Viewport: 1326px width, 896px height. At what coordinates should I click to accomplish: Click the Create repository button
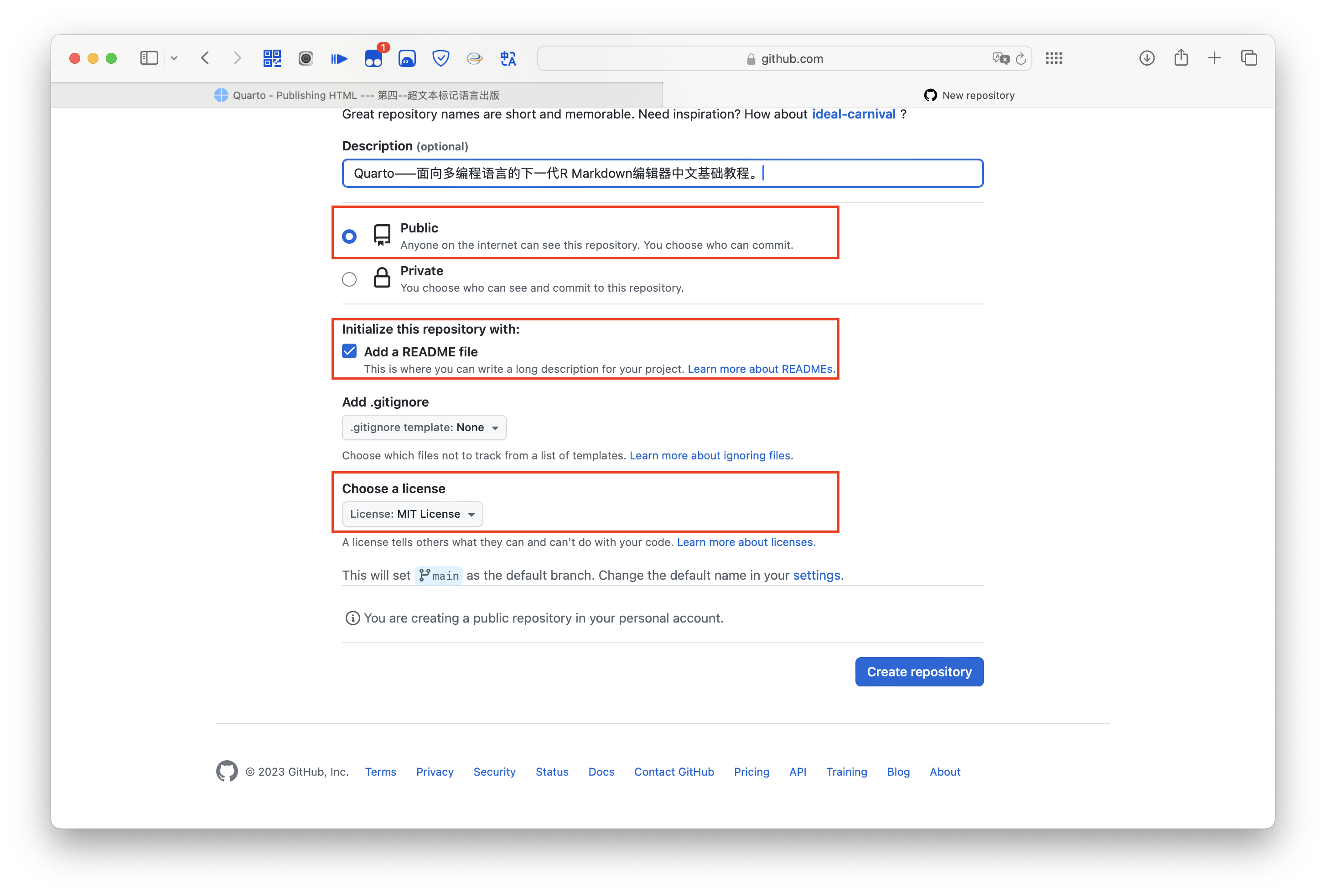919,672
